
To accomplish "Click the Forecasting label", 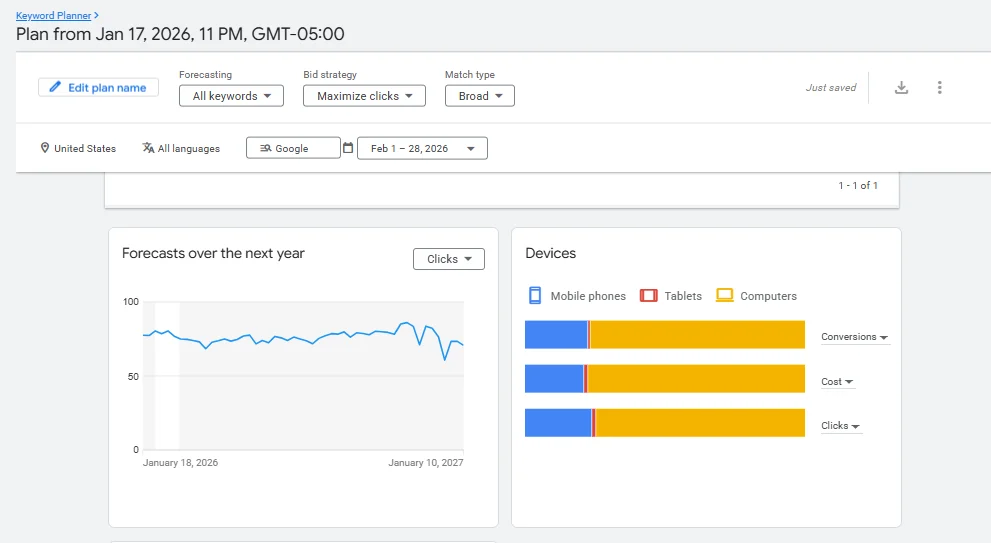I will 205,75.
